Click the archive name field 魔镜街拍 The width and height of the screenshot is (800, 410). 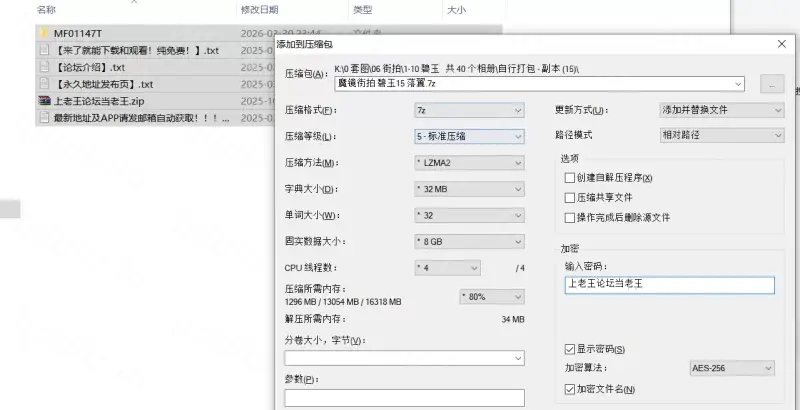pyautogui.click(x=539, y=84)
